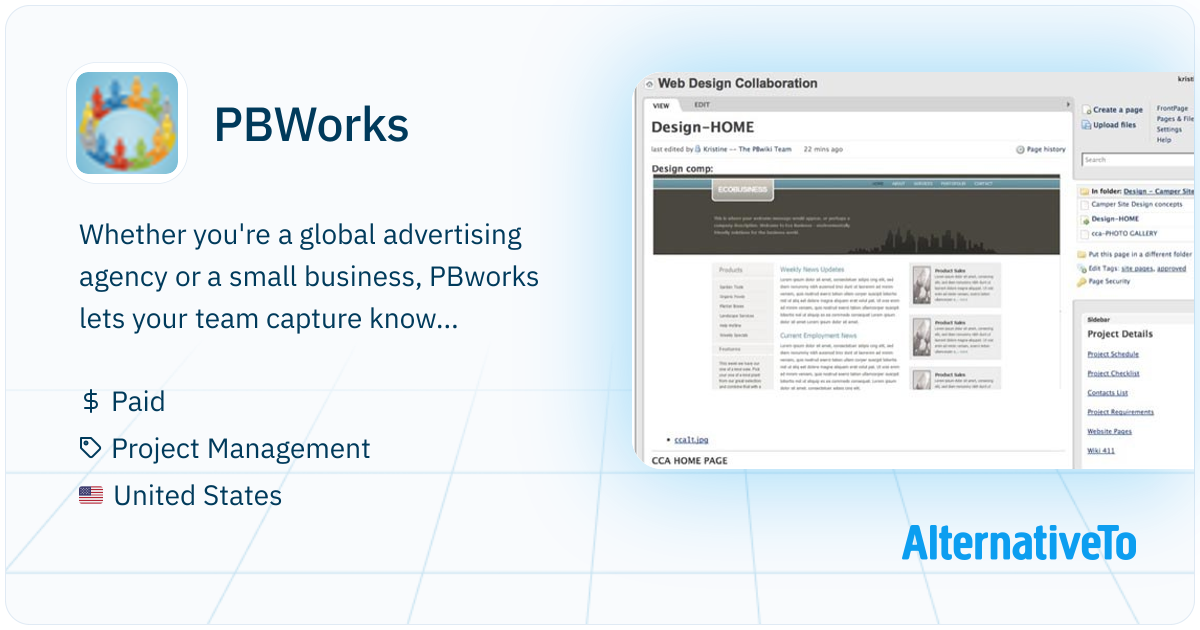Open workspace Settings link
1200x630 pixels.
[1169, 129]
